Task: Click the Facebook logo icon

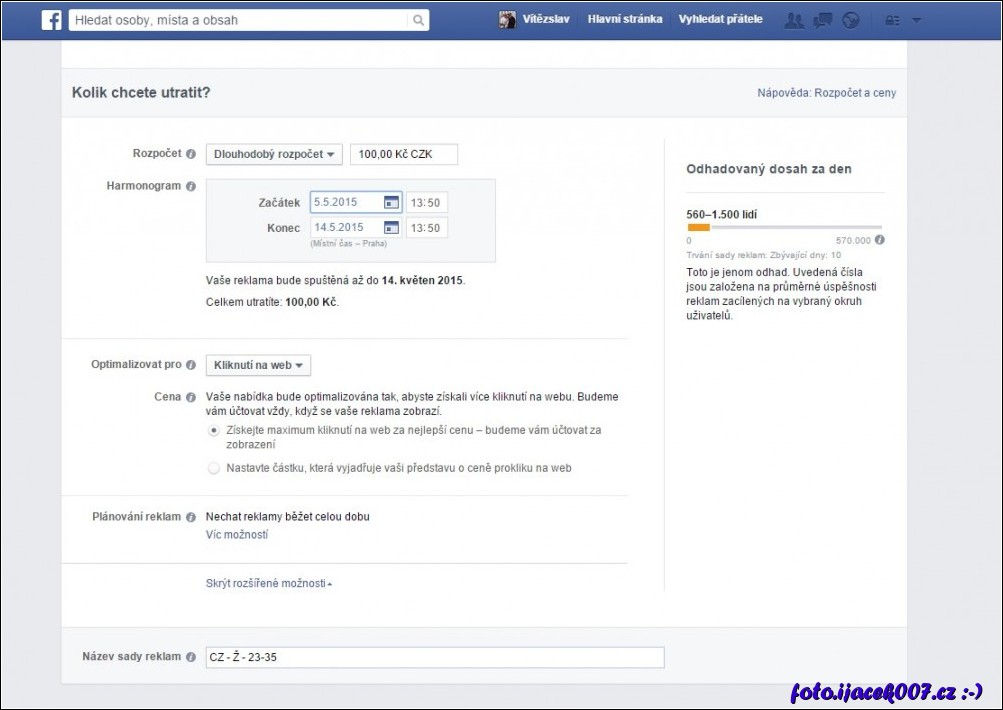Action: (52, 20)
